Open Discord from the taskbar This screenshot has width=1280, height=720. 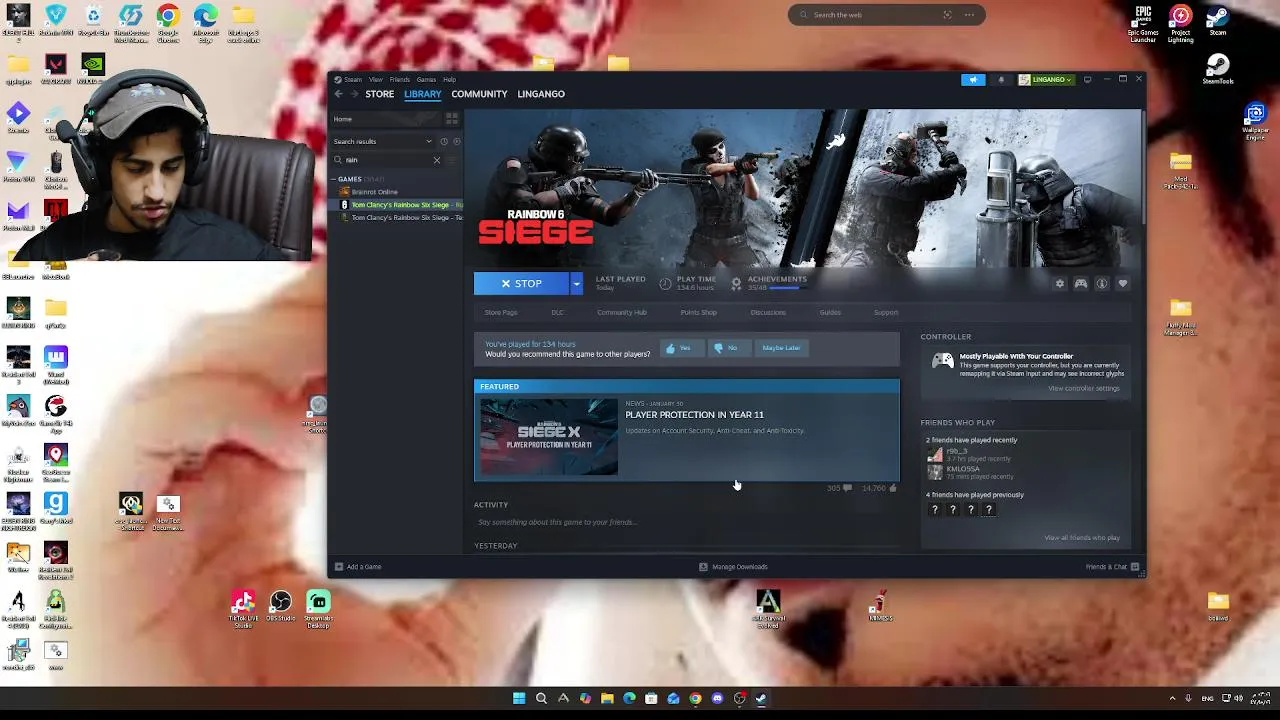point(717,699)
